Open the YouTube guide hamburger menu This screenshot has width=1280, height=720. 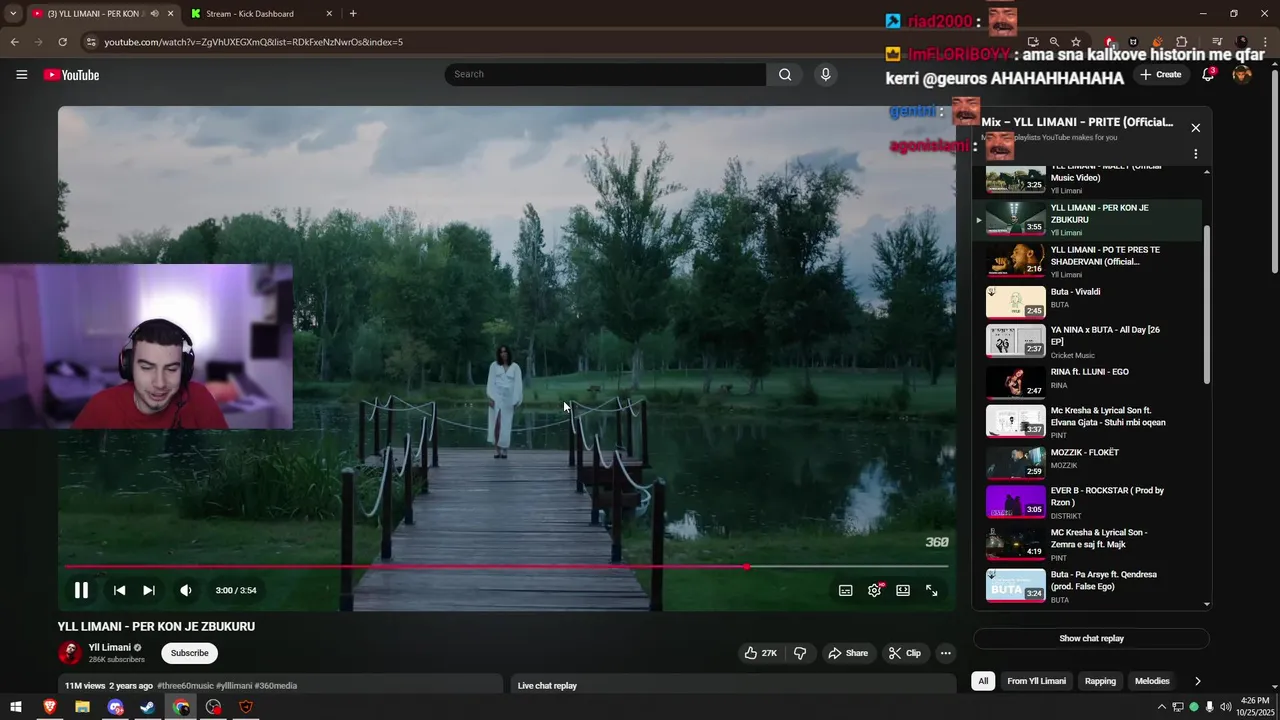point(21,75)
